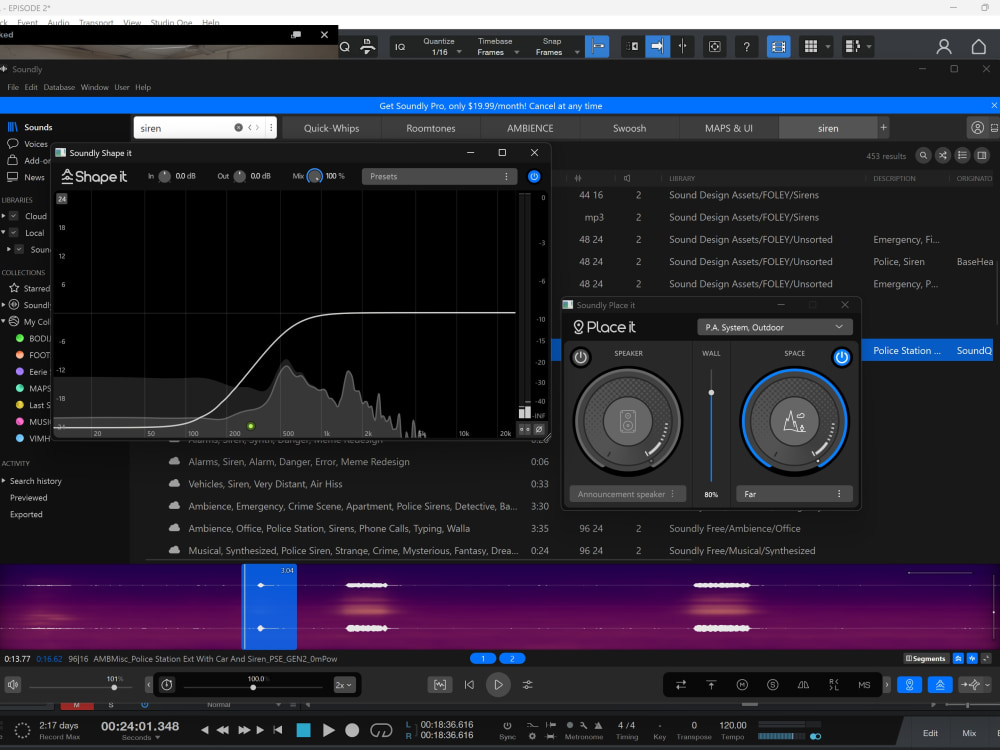Open the Segments button
Viewport: 1000px width, 750px height.
pyautogui.click(x=925, y=659)
